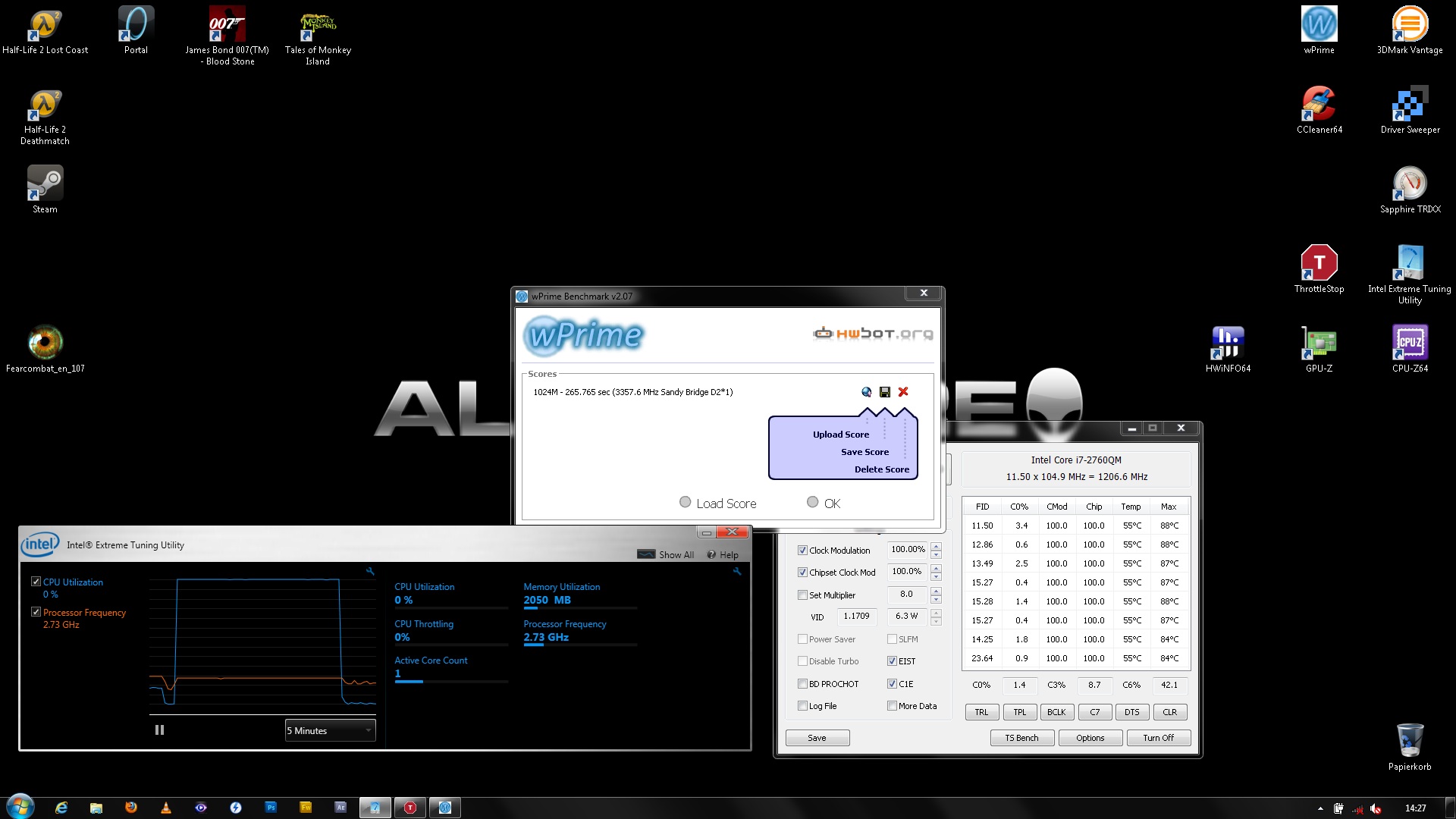Click the wPrime upload score globe icon
This screenshot has height=819, width=1456.
[866, 392]
